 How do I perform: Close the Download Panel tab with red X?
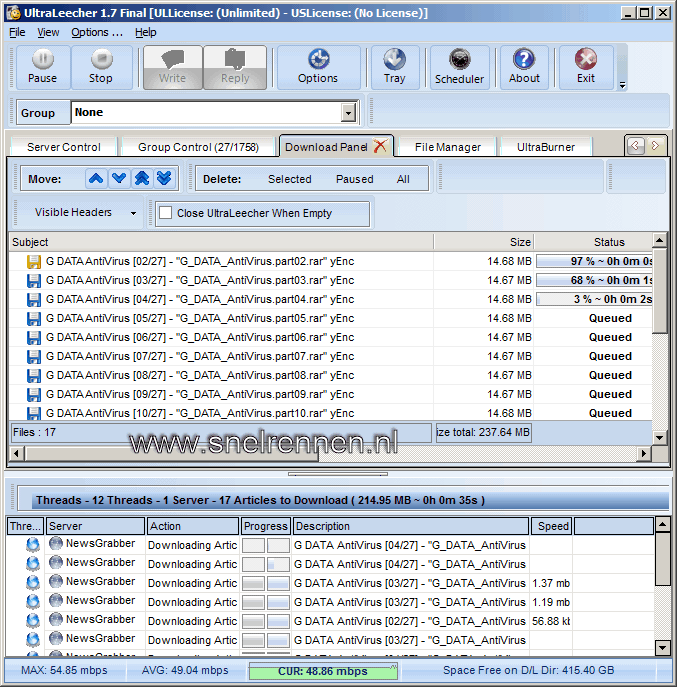380,146
